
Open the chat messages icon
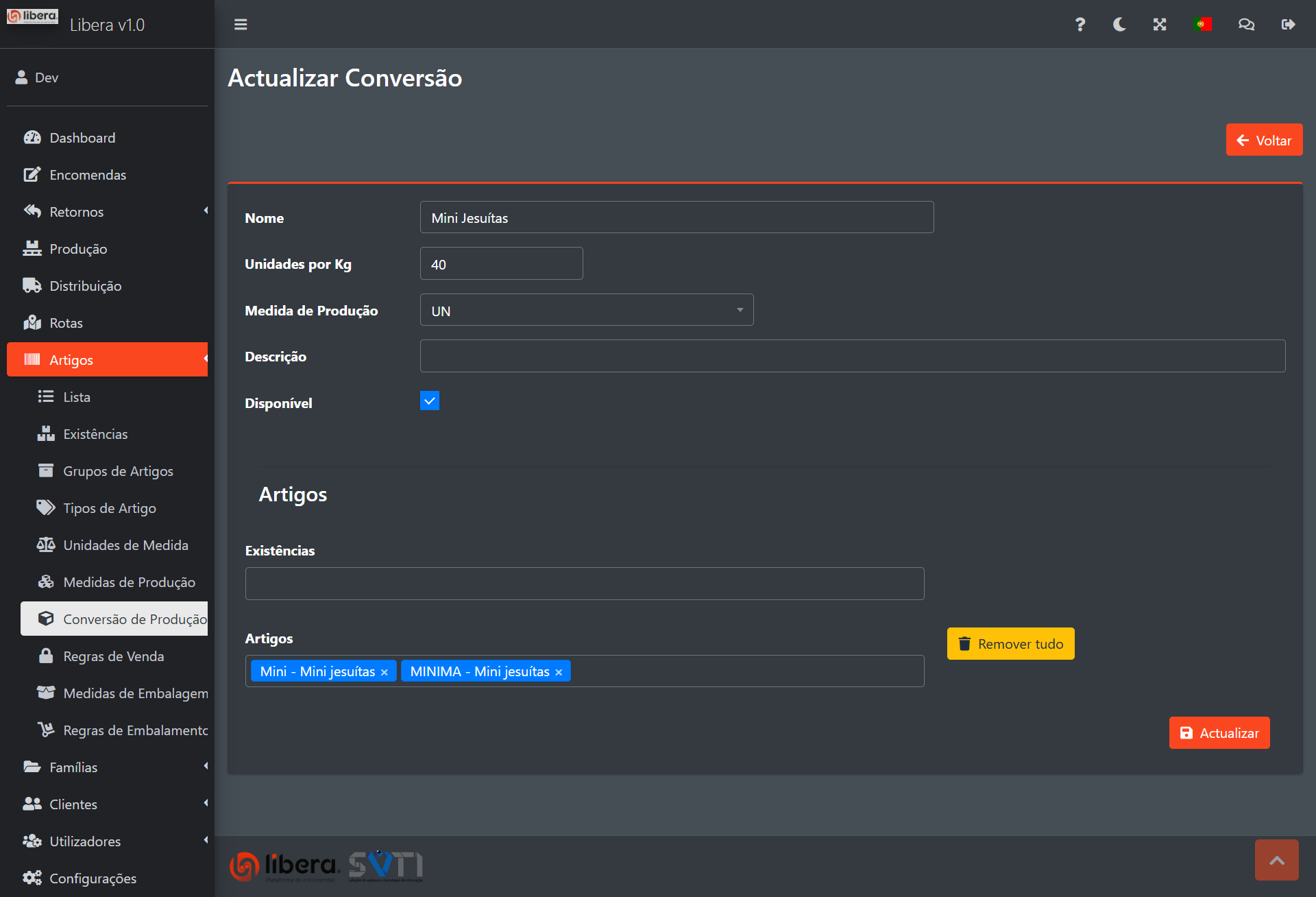(1246, 25)
